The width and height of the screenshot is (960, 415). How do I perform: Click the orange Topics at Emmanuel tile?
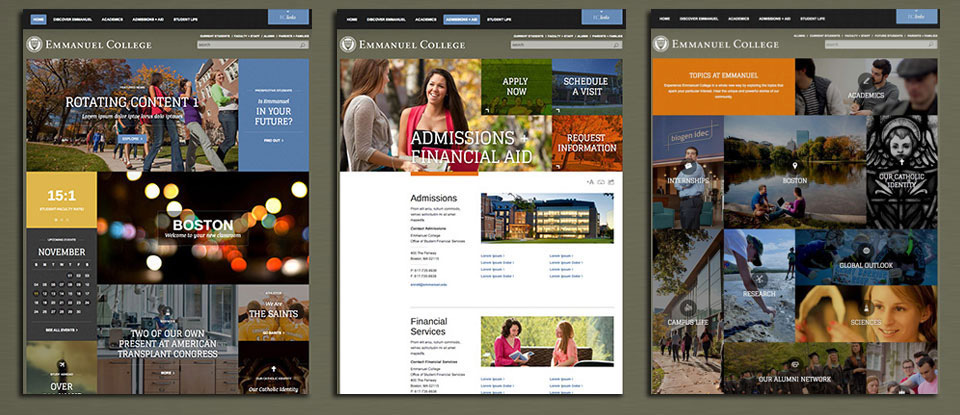[723, 87]
